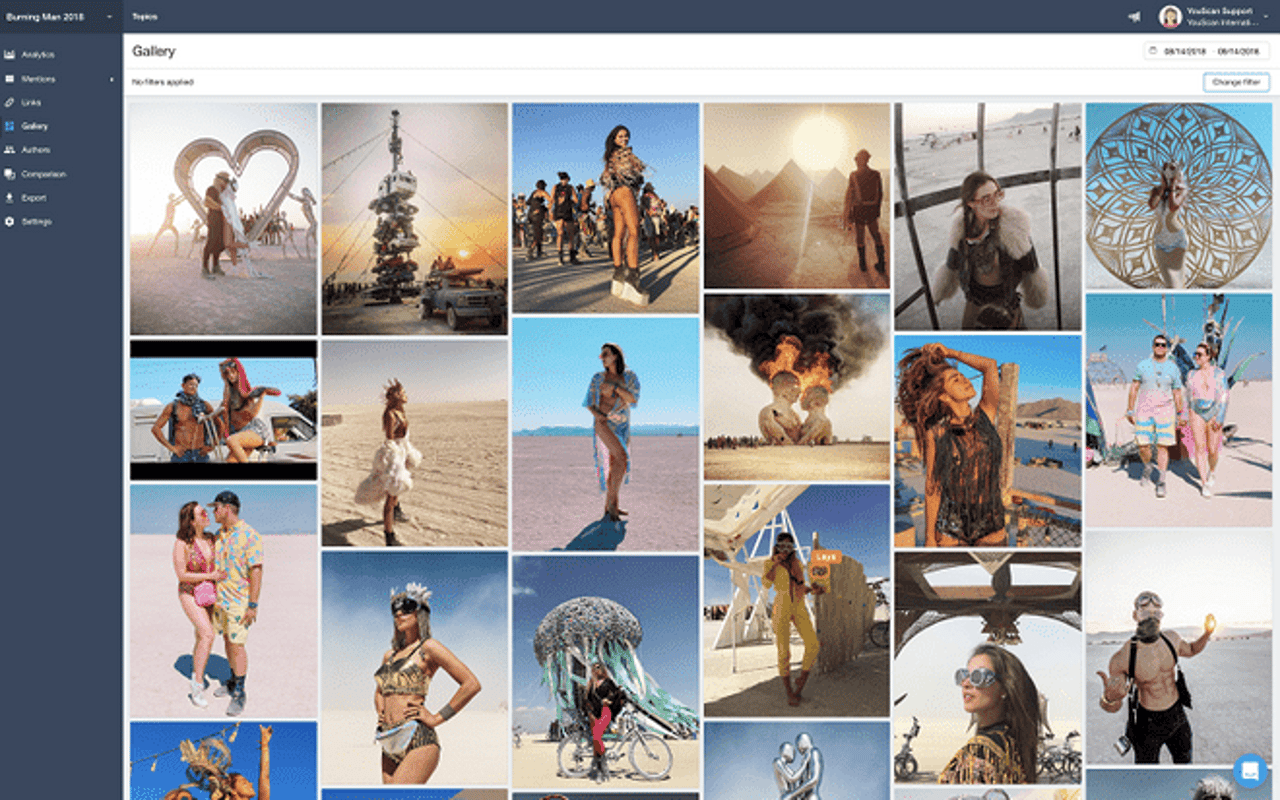Expand the Mentions submenu arrow
This screenshot has width=1280, height=800.
click(112, 79)
